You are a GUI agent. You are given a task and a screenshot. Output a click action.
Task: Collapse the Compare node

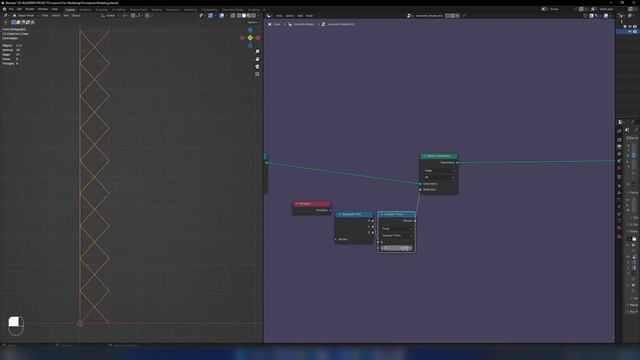click(382, 214)
